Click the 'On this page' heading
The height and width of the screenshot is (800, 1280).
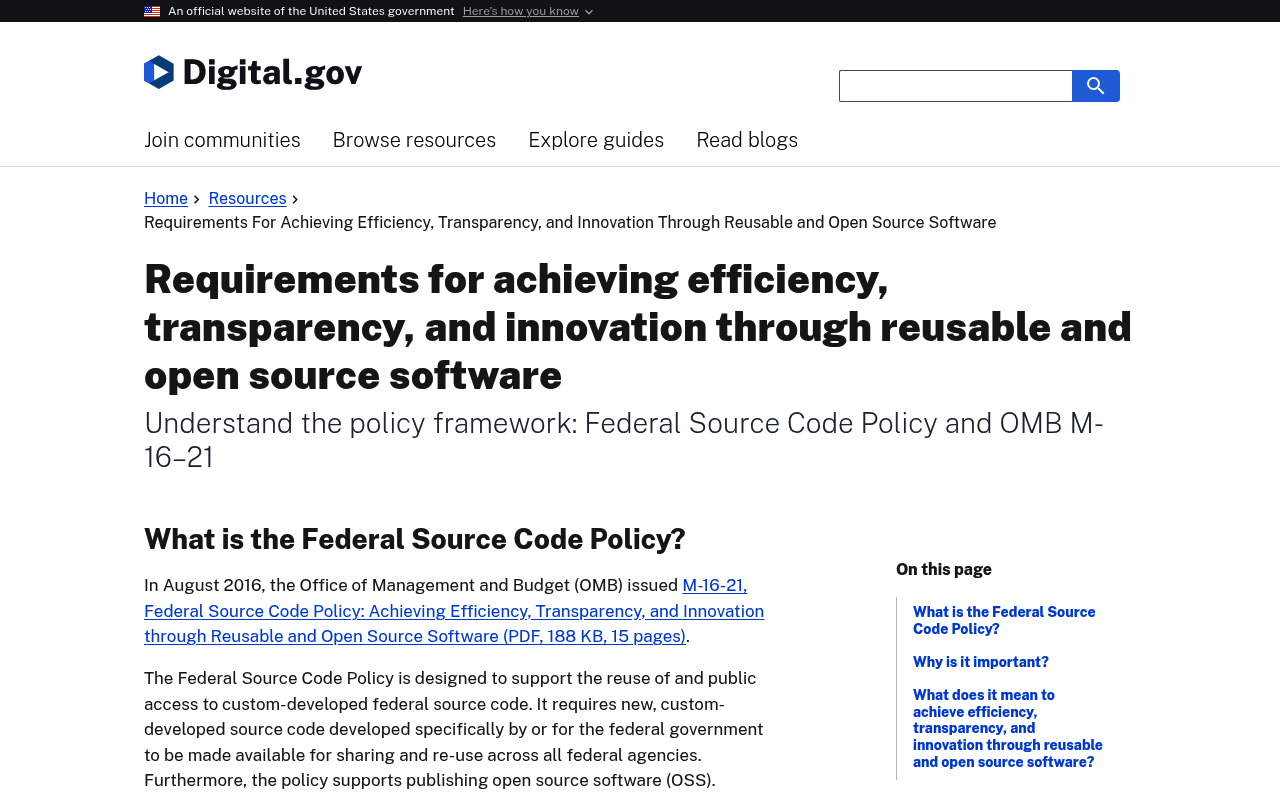click(x=944, y=569)
